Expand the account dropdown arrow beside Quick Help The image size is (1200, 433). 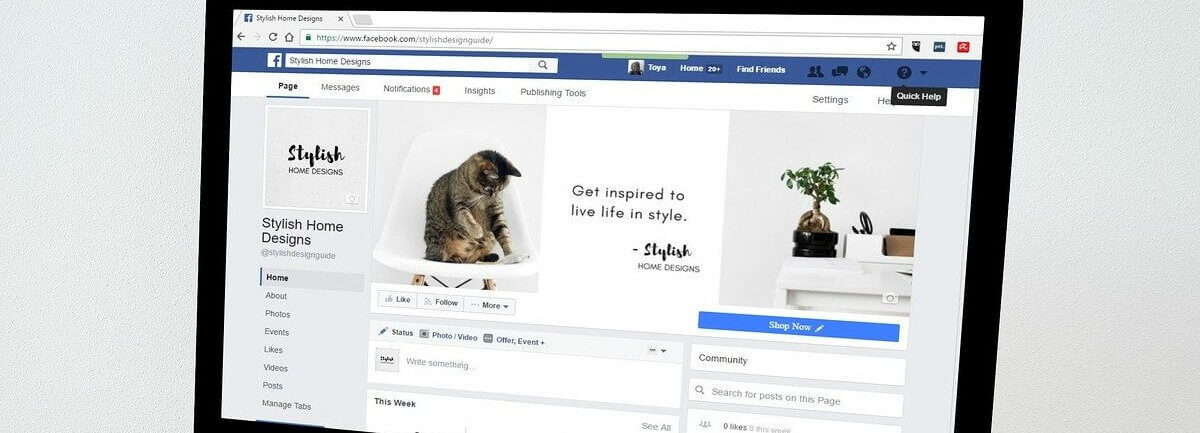[924, 73]
